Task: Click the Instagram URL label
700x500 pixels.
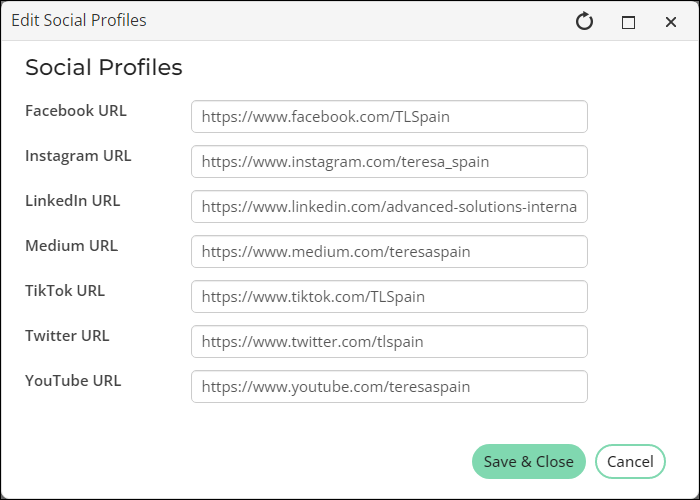Action: 78,156
